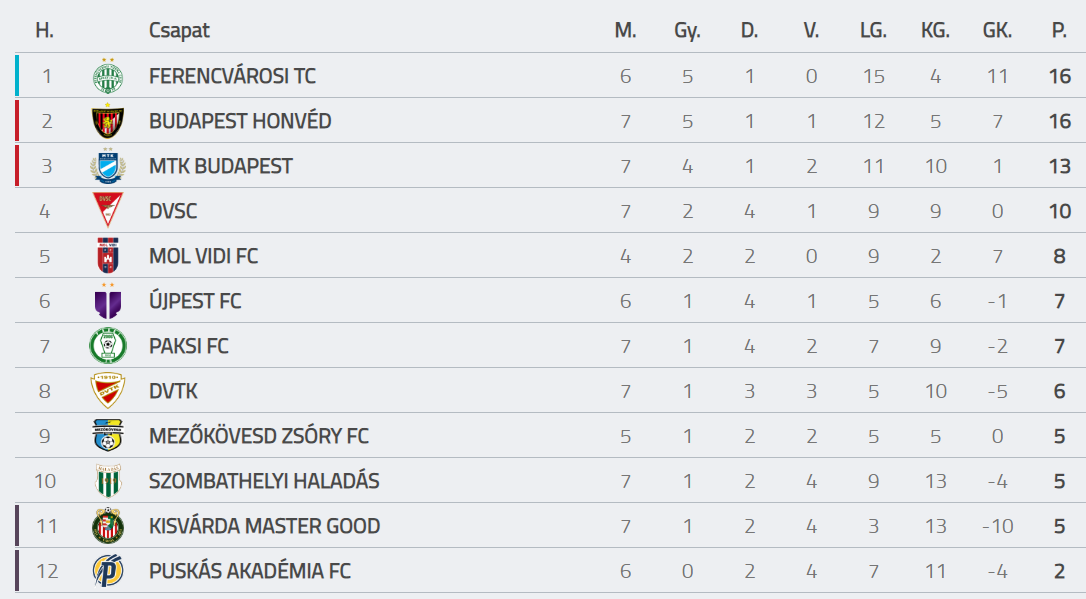The image size is (1086, 599).
Task: Click the Mezőkövesd Zsóry FC crest
Action: tap(108, 436)
